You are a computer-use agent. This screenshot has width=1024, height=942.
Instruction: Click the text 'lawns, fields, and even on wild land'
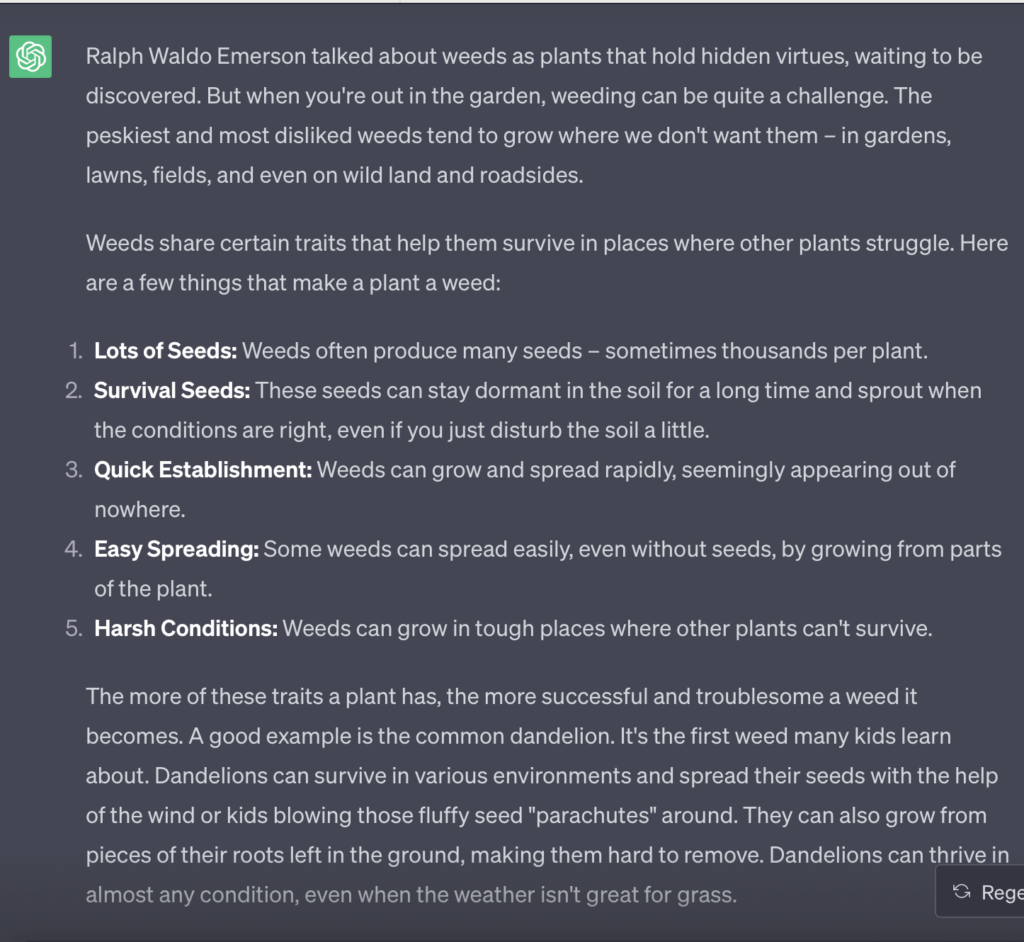click(259, 175)
